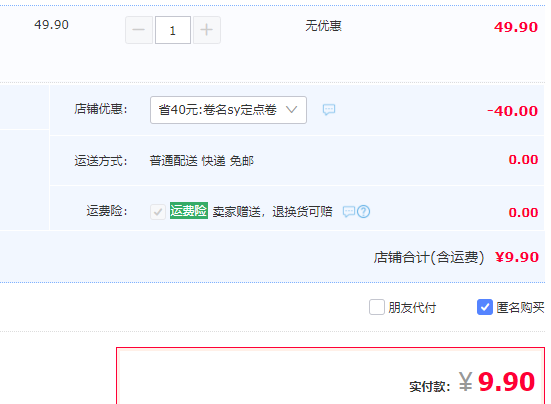Click the 朋友代付 label text
This screenshot has width=551, height=404.
(x=412, y=308)
